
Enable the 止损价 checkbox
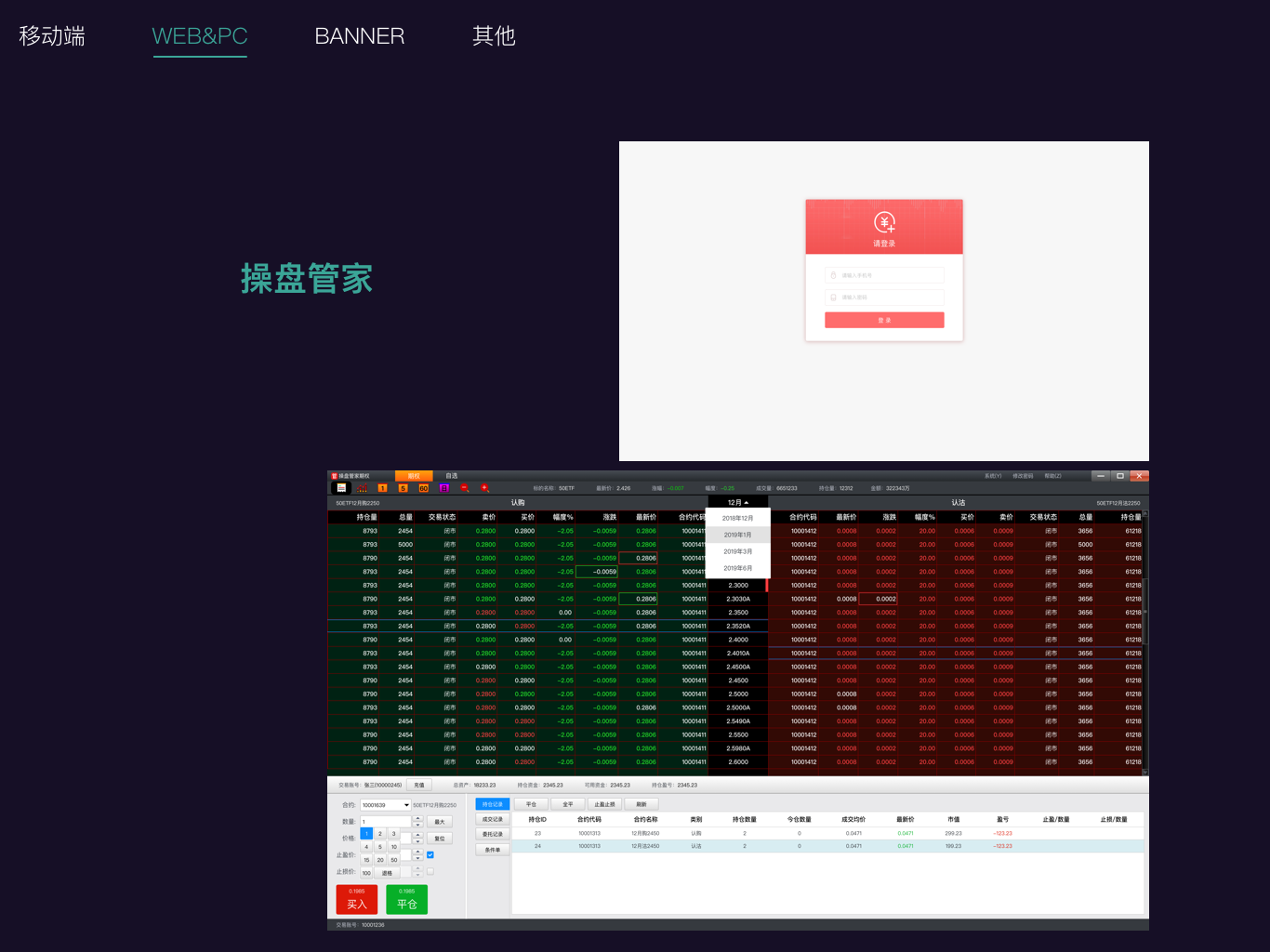coord(430,871)
